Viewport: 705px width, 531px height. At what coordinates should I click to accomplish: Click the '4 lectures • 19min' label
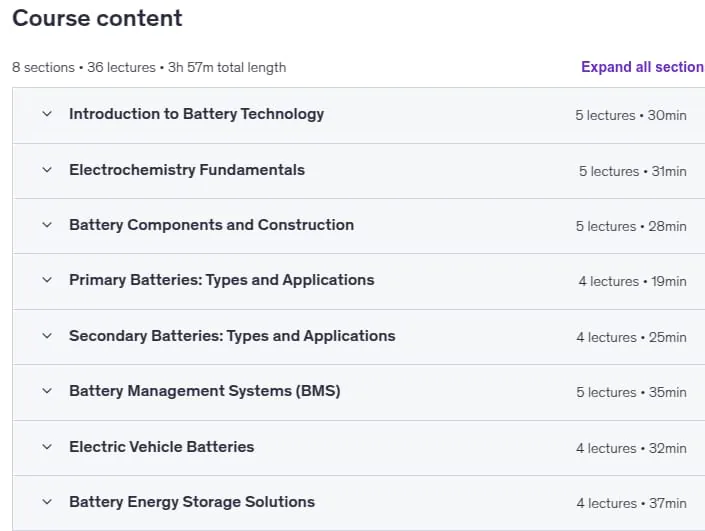[633, 281]
